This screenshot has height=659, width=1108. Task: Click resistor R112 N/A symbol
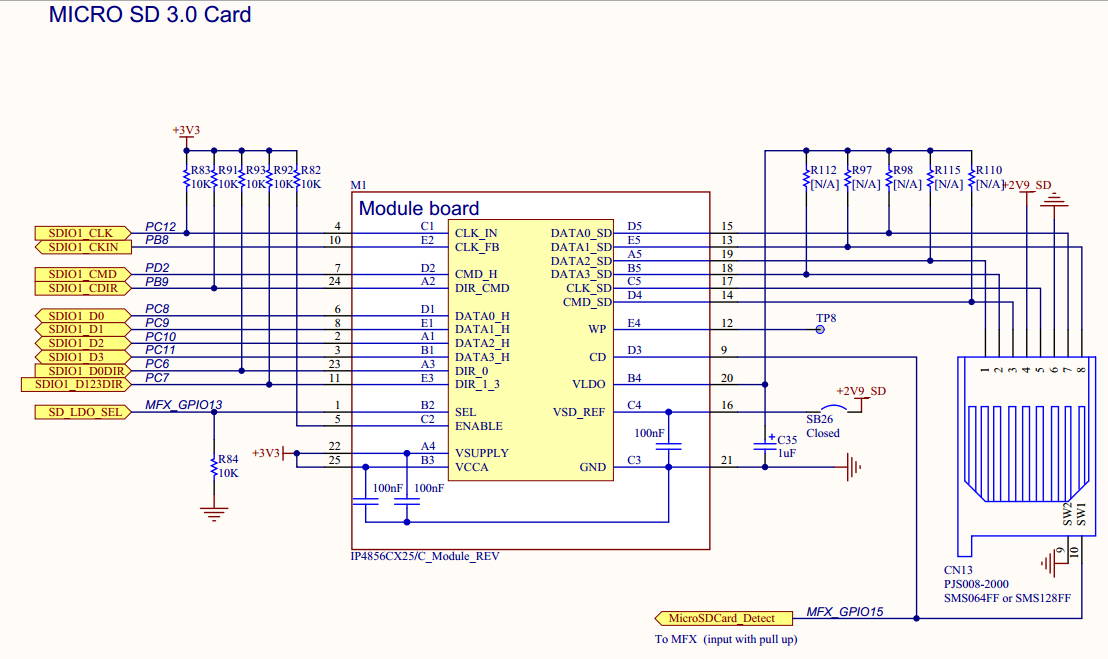click(x=806, y=177)
